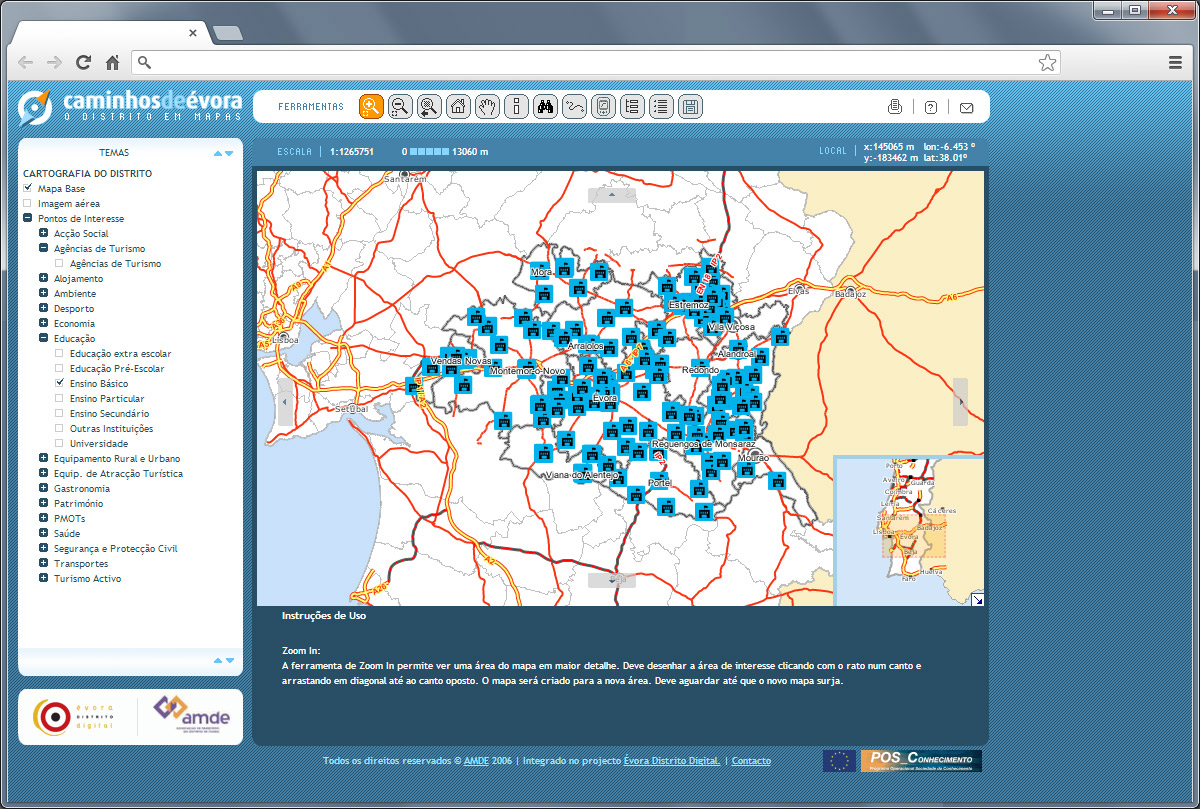Uncheck the Mapa Base layer
Screen dimensions: 1200x809
point(28,188)
